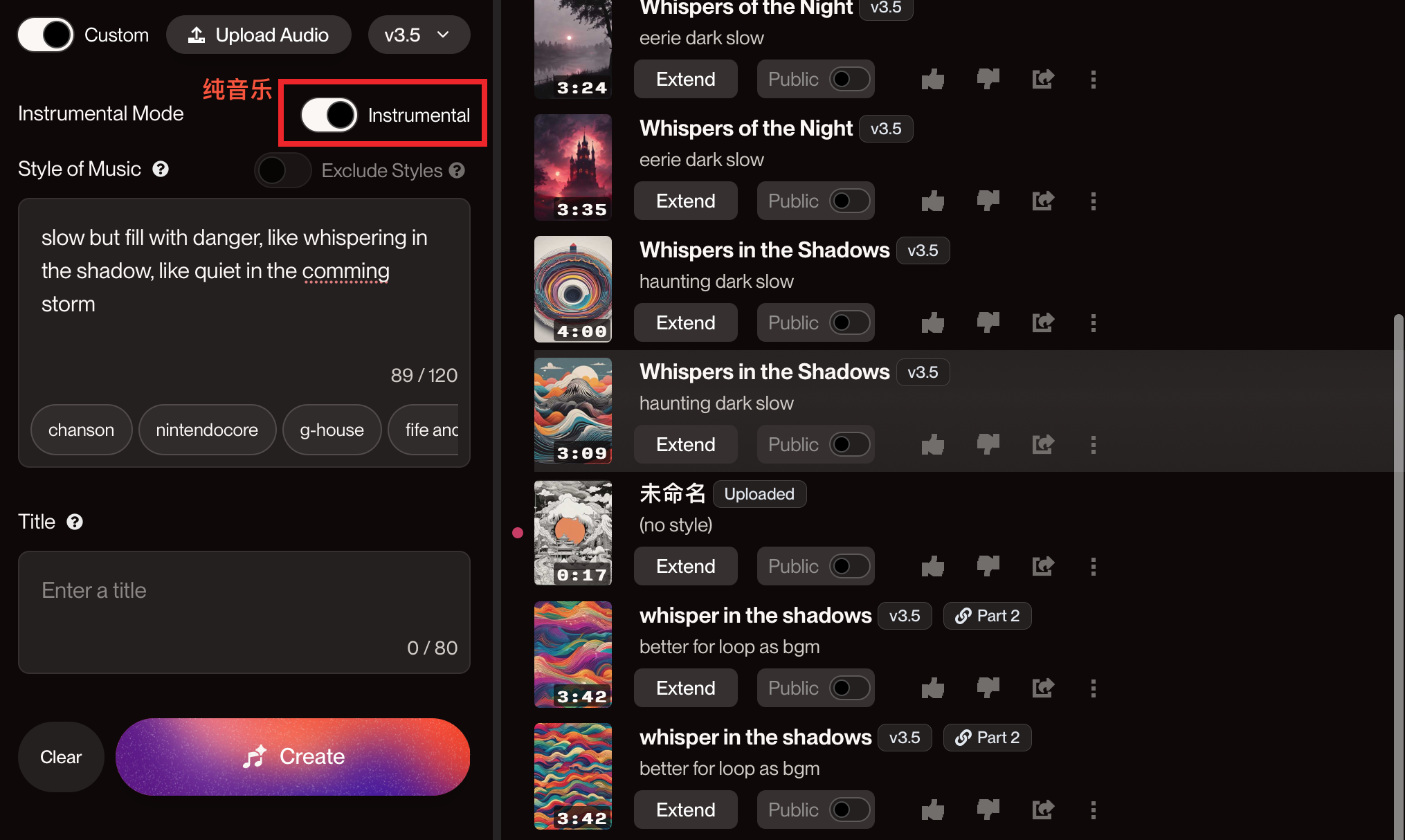Image resolution: width=1405 pixels, height=840 pixels.
Task: Click the thumbs down icon on 'Whispers in the Shadows'
Action: click(987, 322)
